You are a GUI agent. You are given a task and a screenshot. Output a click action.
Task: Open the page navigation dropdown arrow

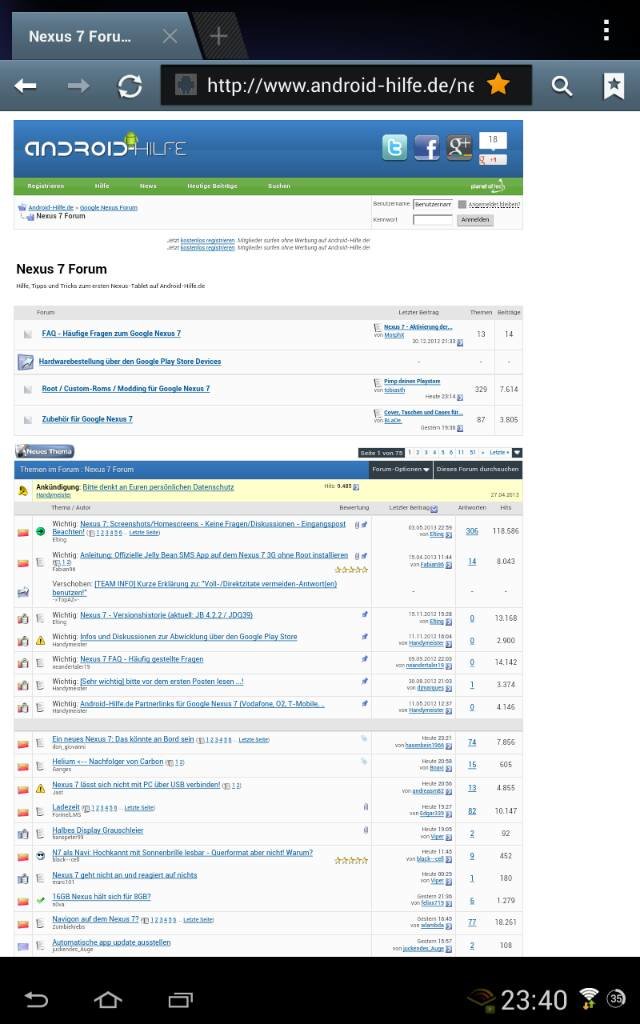(517, 453)
